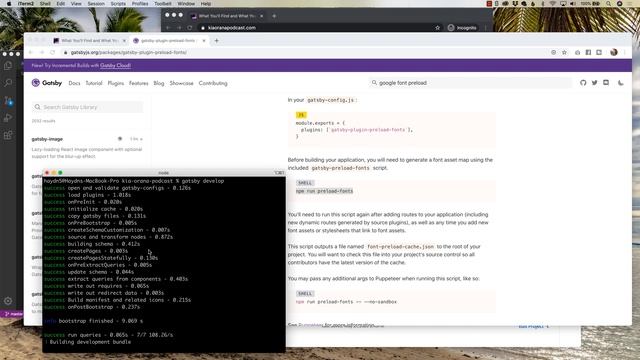The width and height of the screenshot is (640, 360).
Task: Click the Gatsby logo in the site header
Action: pyautogui.click(x=47, y=83)
